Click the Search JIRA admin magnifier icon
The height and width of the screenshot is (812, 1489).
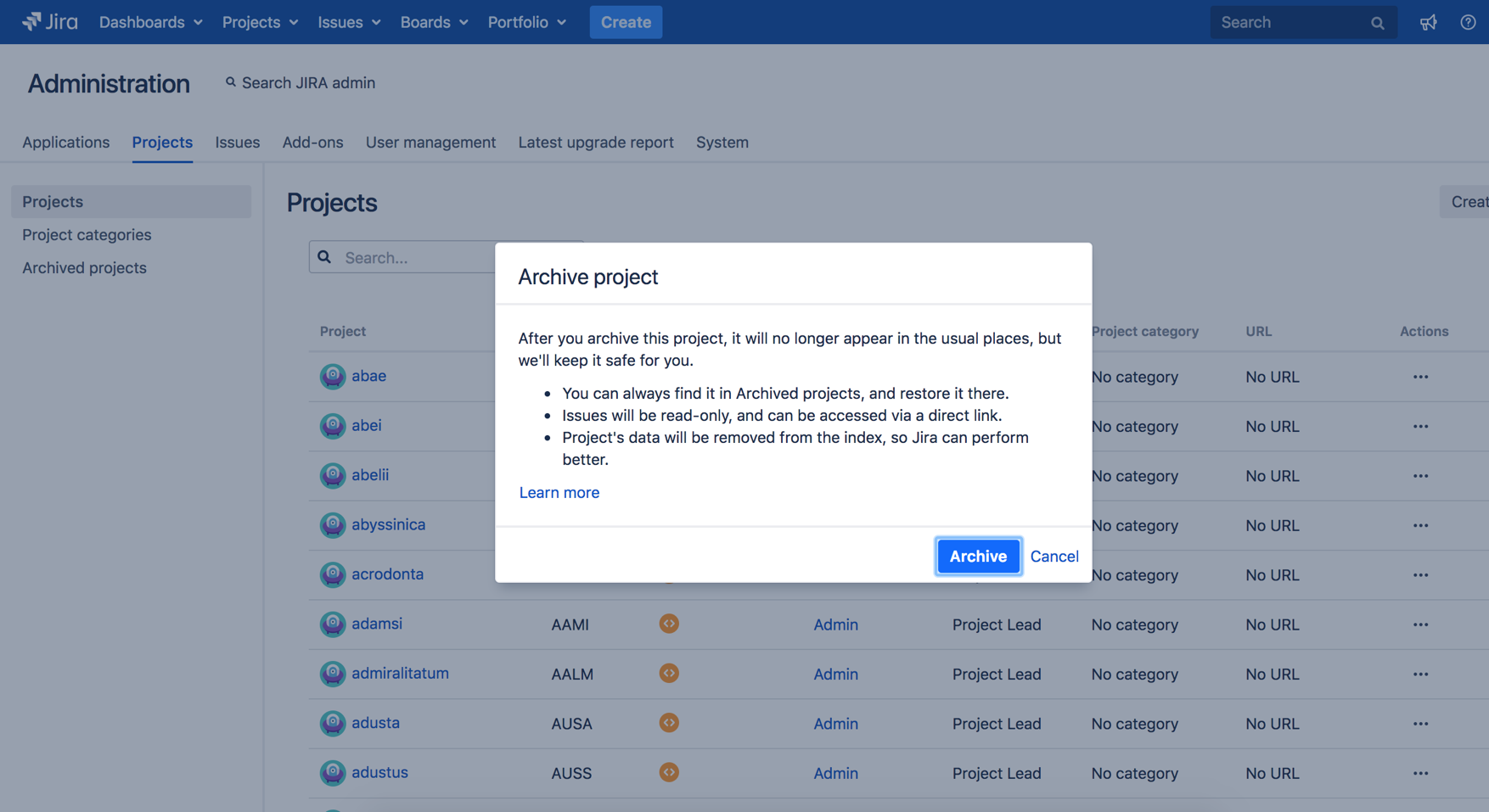point(230,81)
